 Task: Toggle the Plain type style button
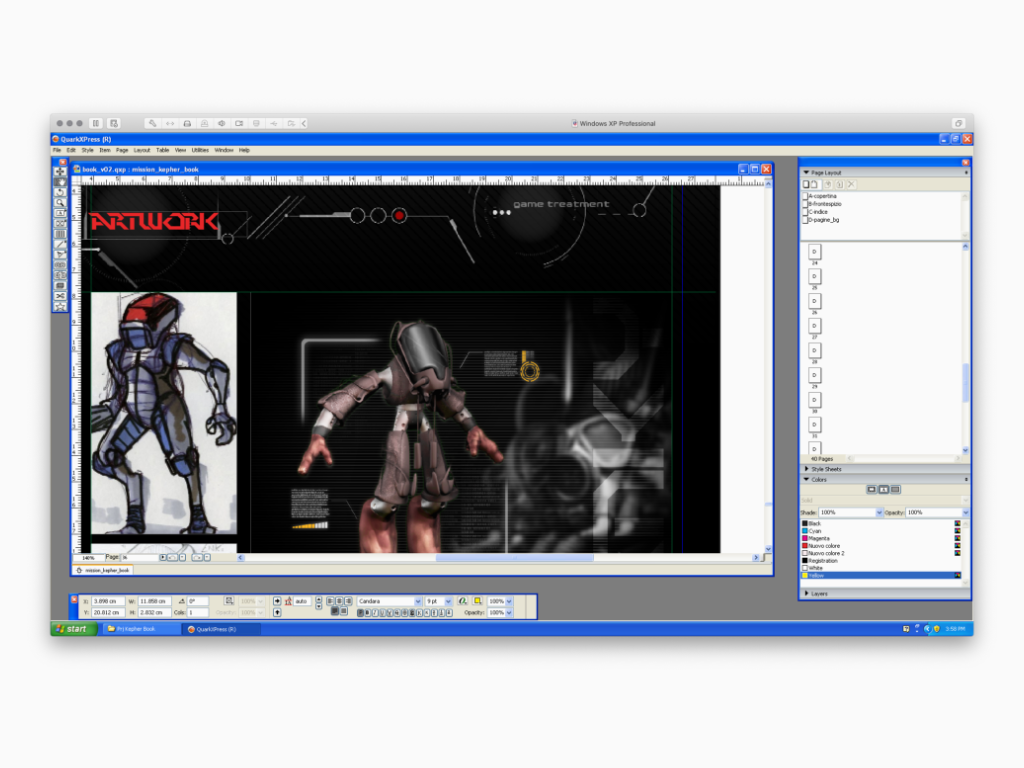(x=360, y=613)
